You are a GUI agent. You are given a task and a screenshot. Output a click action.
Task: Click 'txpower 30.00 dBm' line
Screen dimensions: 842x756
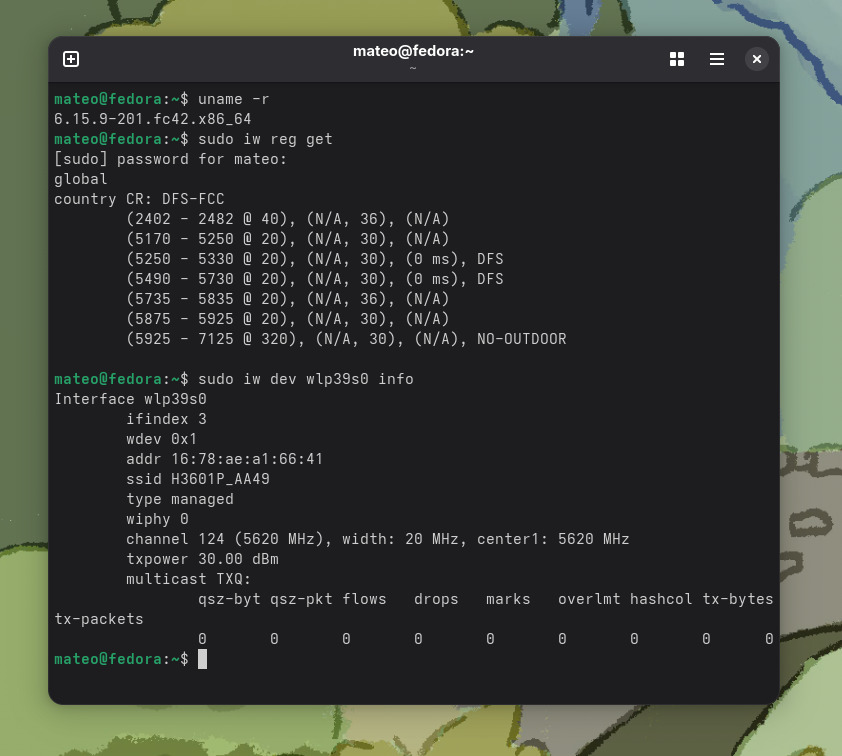(202, 559)
